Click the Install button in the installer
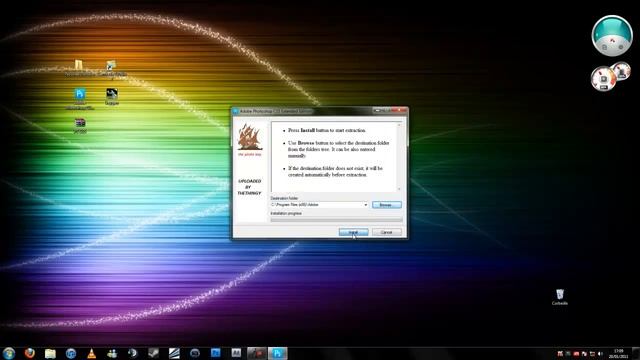Image resolution: width=640 pixels, height=360 pixels. [x=353, y=232]
